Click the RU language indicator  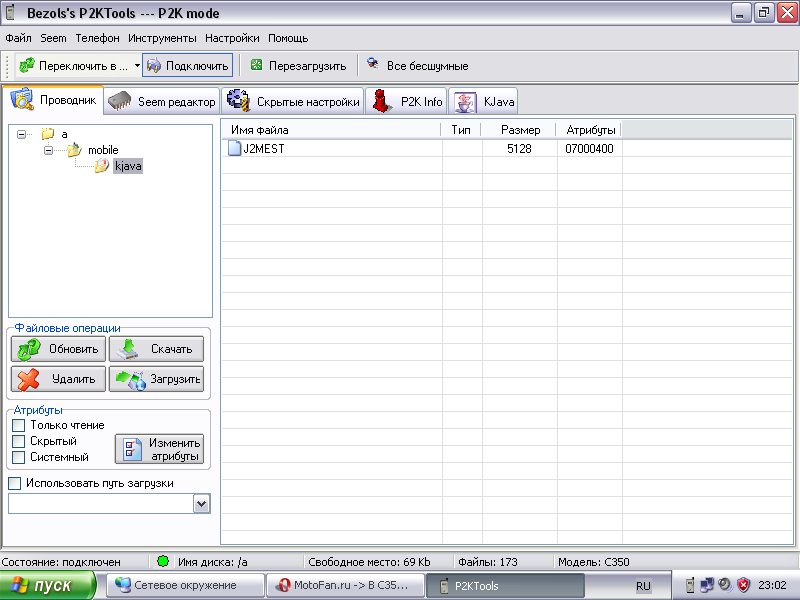point(643,586)
